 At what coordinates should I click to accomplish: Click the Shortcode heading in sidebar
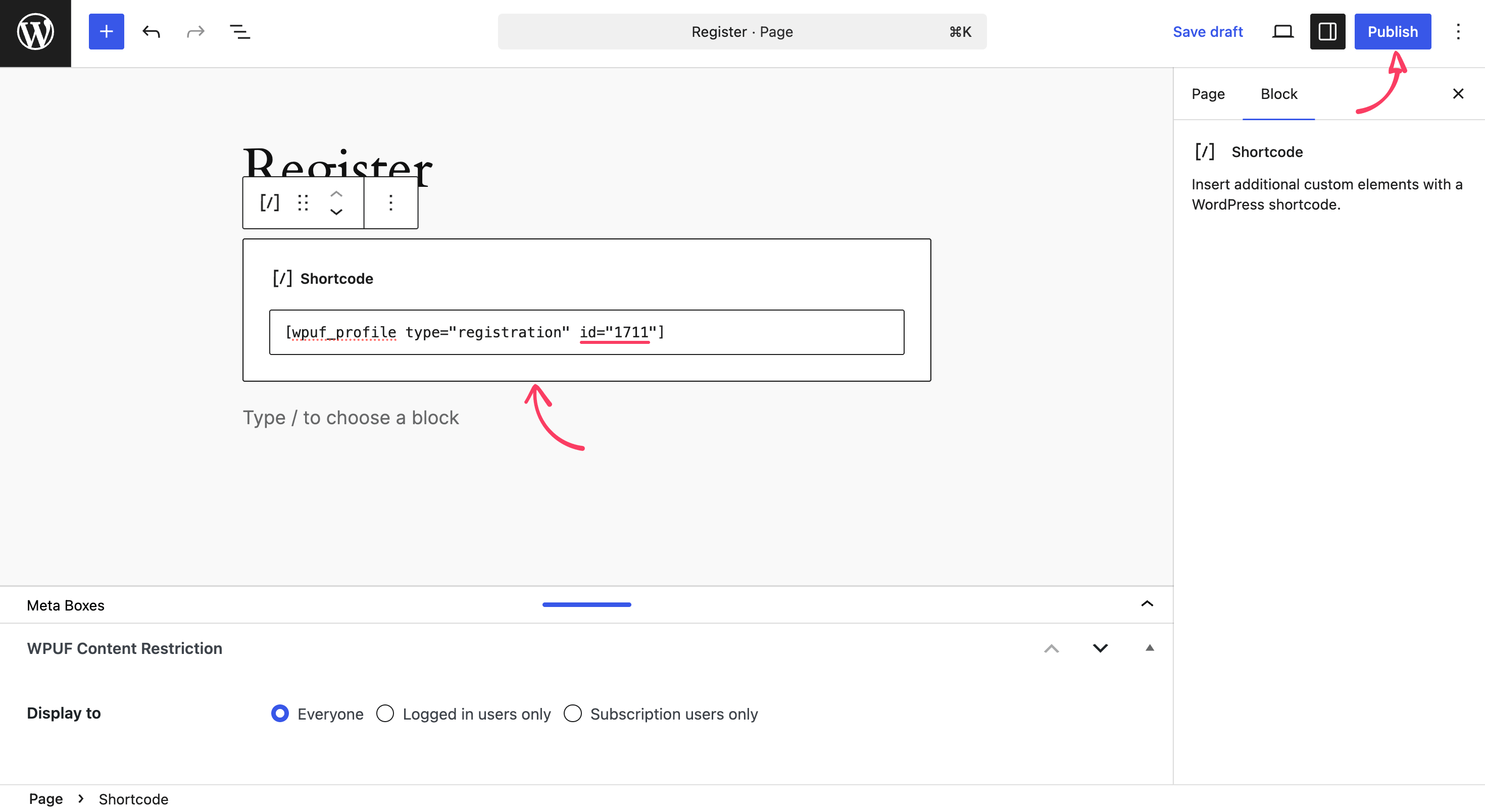pos(1267,151)
